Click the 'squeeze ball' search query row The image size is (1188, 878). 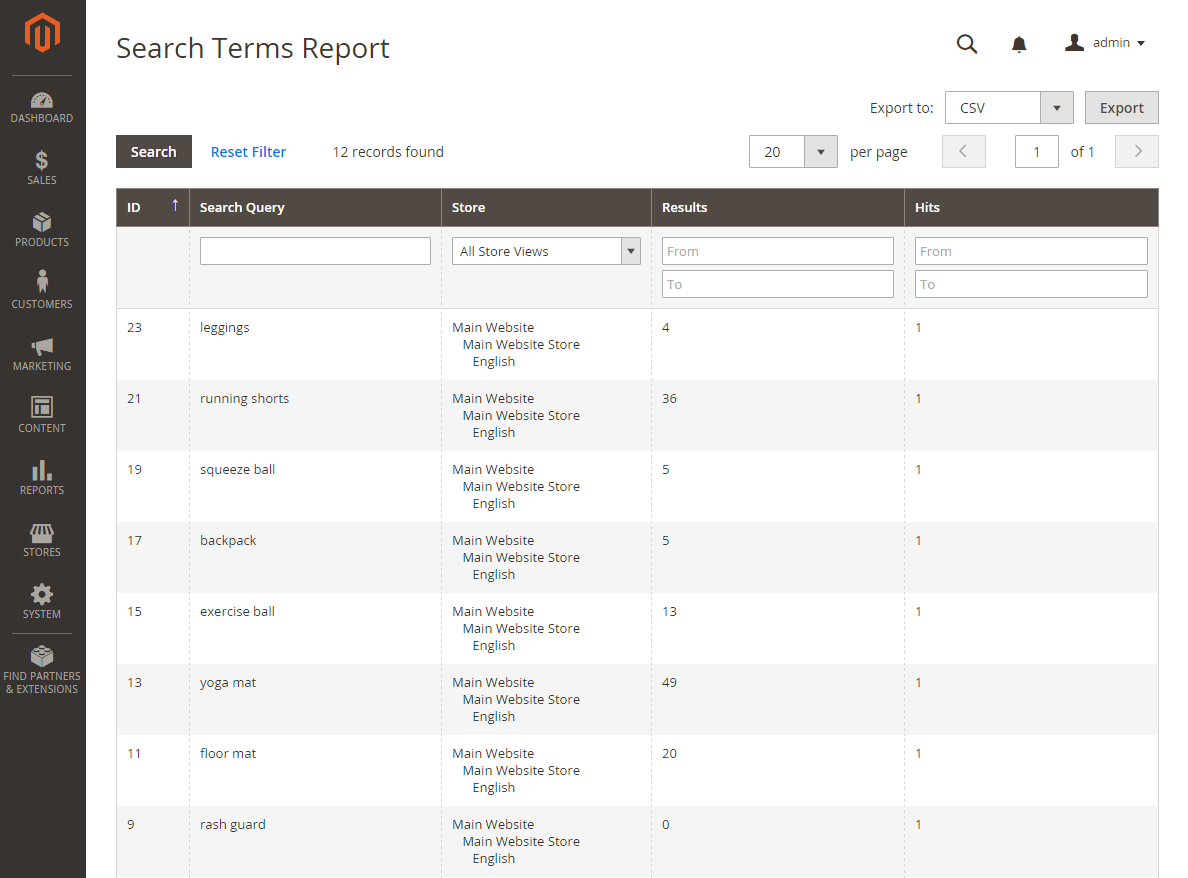[x=637, y=487]
